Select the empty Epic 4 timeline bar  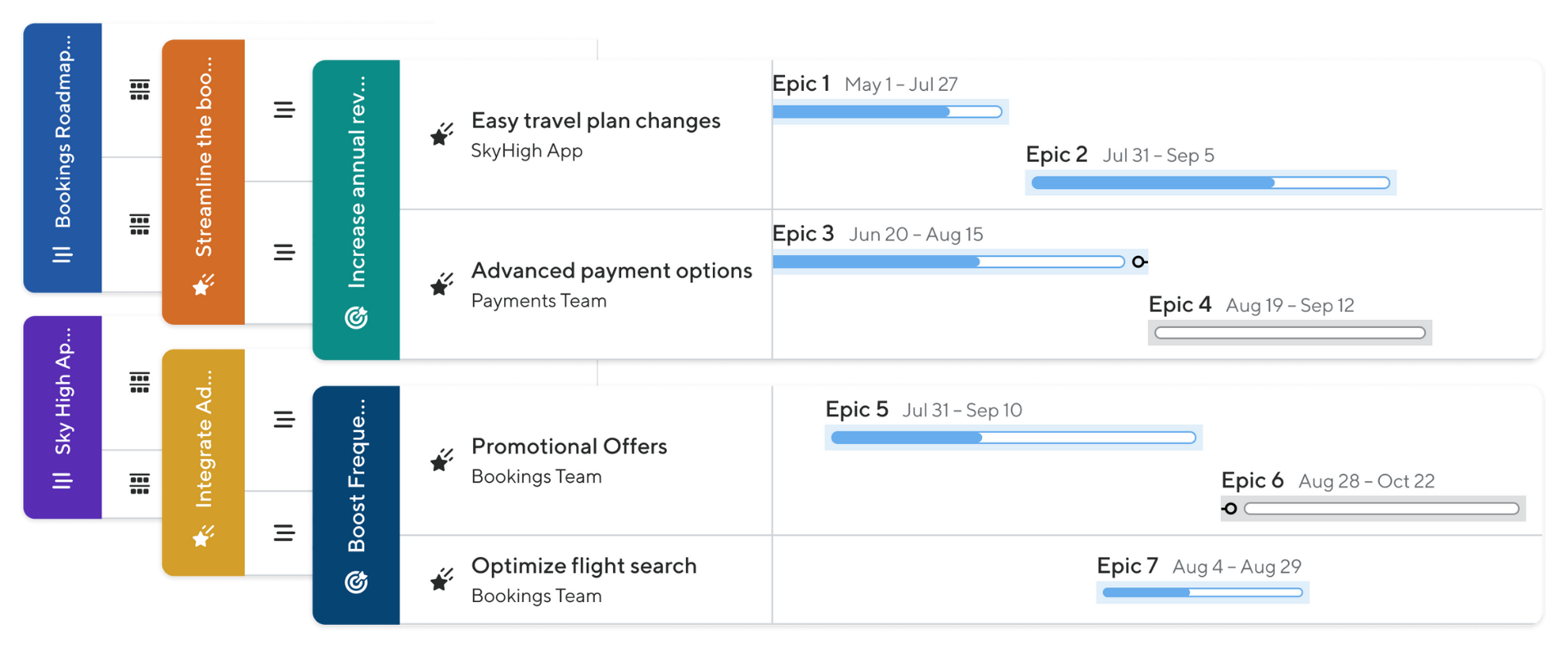pos(1289,333)
